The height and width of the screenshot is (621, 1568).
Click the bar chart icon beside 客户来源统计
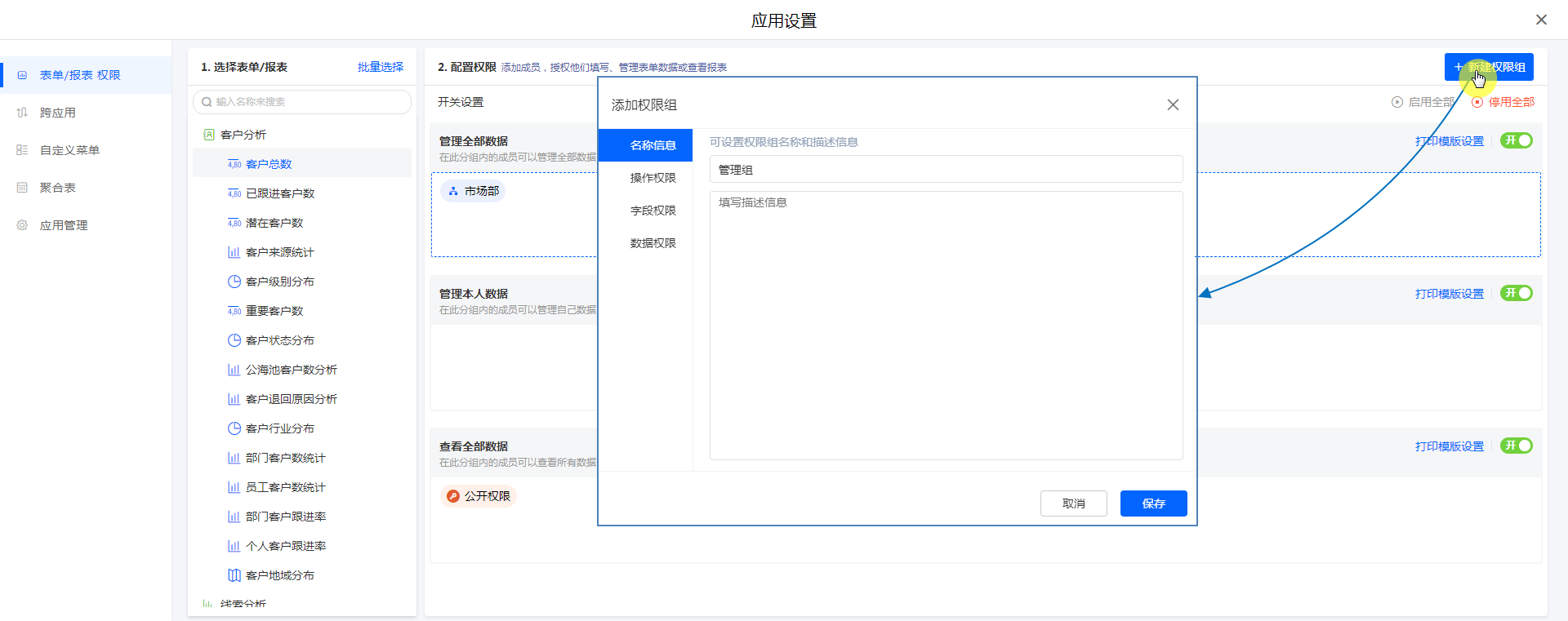pos(234,252)
